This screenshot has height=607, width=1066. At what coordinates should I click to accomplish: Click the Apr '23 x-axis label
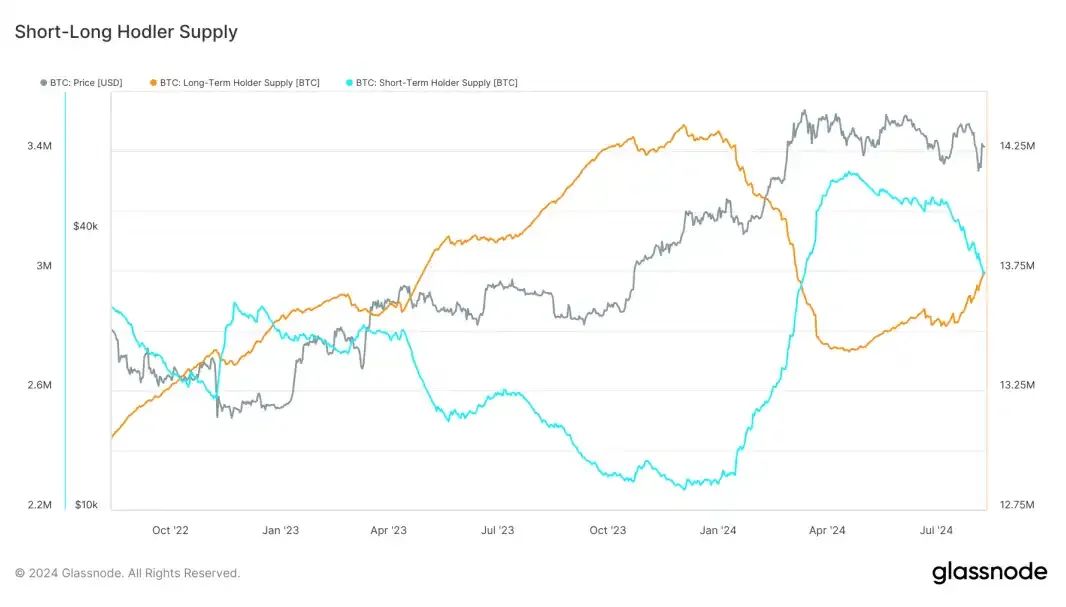coord(388,530)
